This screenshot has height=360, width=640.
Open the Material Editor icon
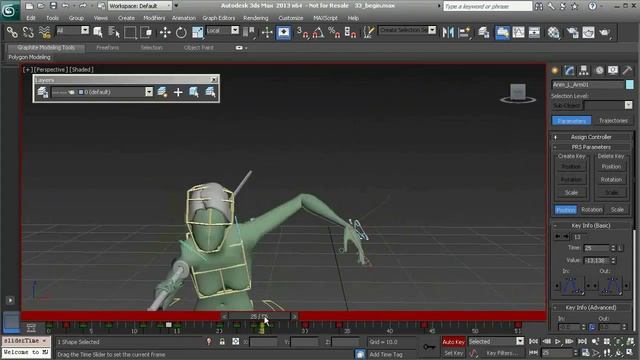tap(553, 32)
